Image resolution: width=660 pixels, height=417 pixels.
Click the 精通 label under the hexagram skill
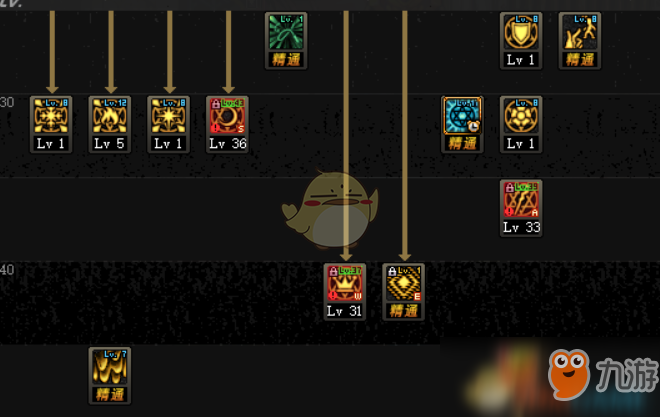pos(462,143)
